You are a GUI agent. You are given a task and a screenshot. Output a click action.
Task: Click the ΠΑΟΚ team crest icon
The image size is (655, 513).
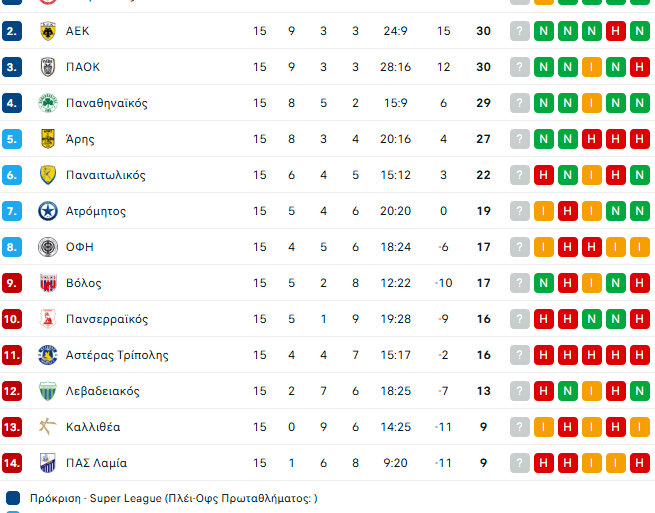(x=47, y=67)
